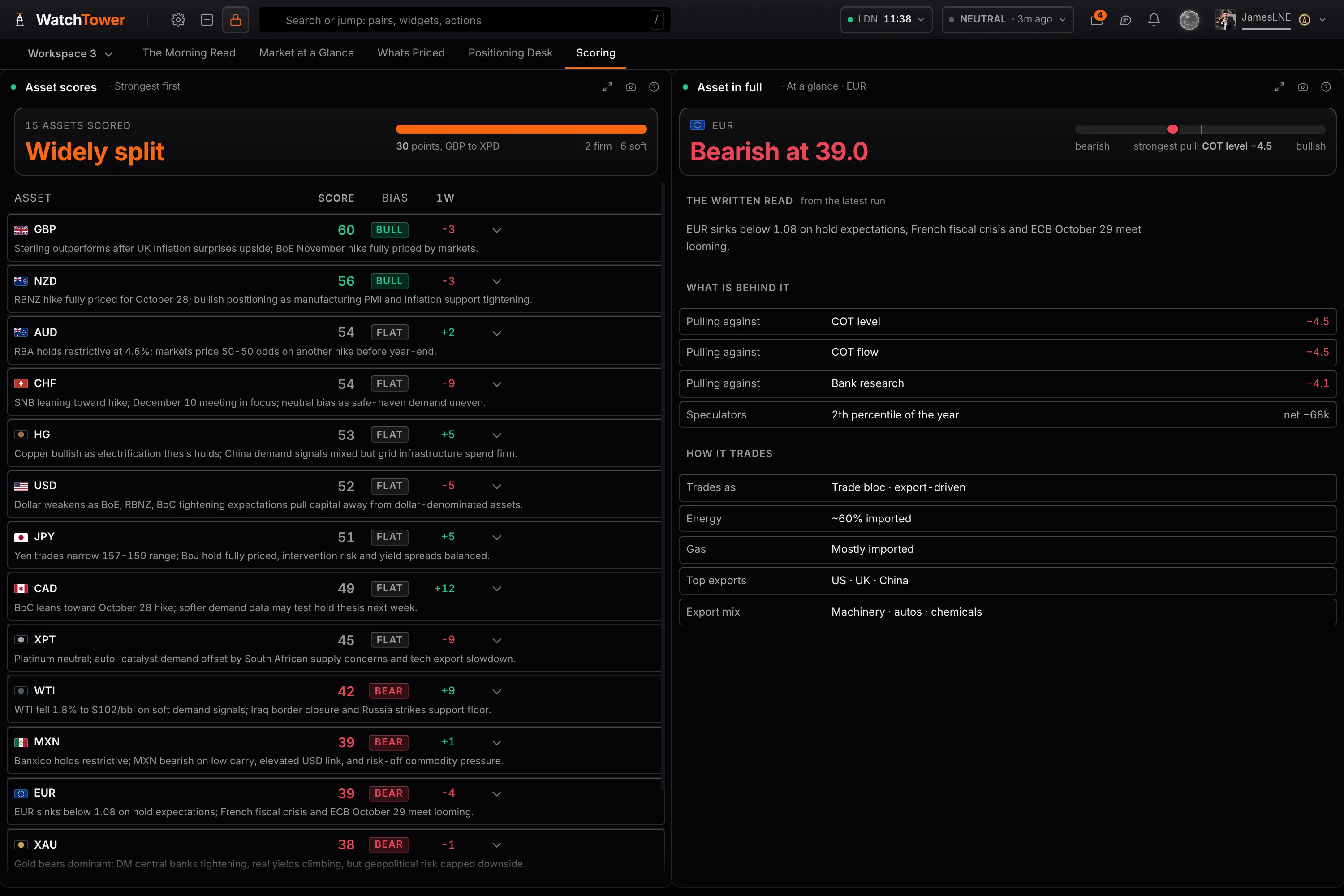
Task: Click the JPY flag icon
Action: pyautogui.click(x=21, y=537)
